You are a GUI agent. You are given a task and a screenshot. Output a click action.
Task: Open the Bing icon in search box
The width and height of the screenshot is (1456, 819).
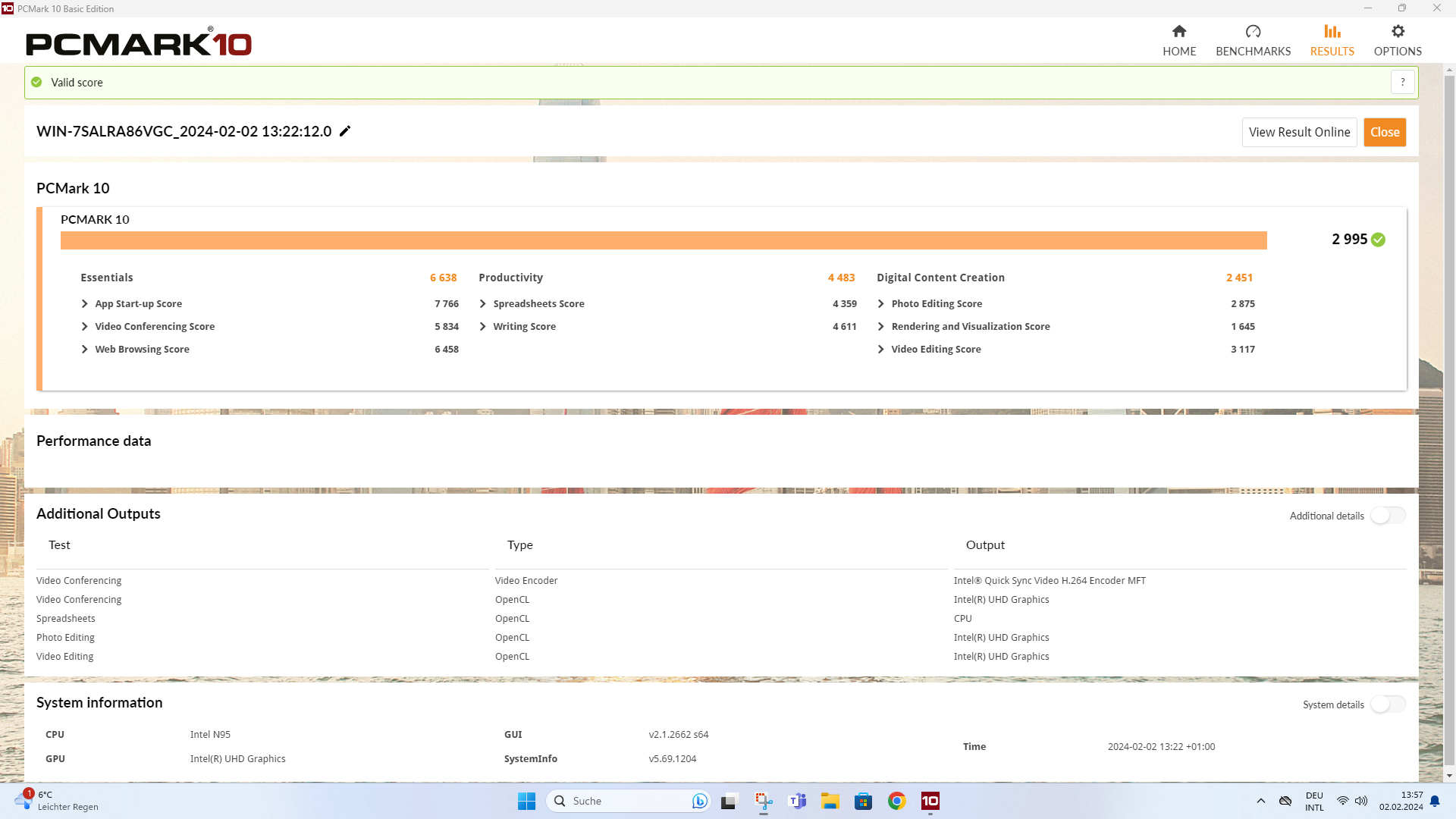click(x=699, y=801)
